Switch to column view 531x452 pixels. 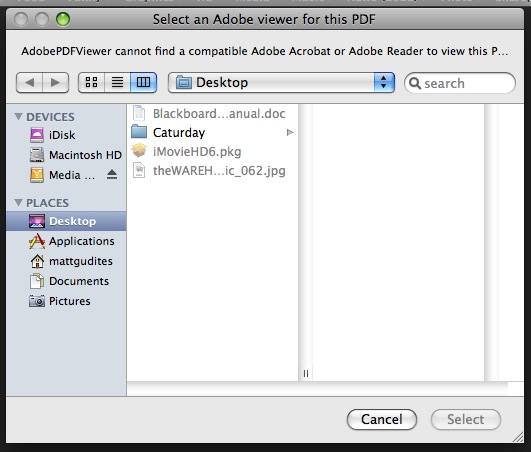[x=143, y=82]
